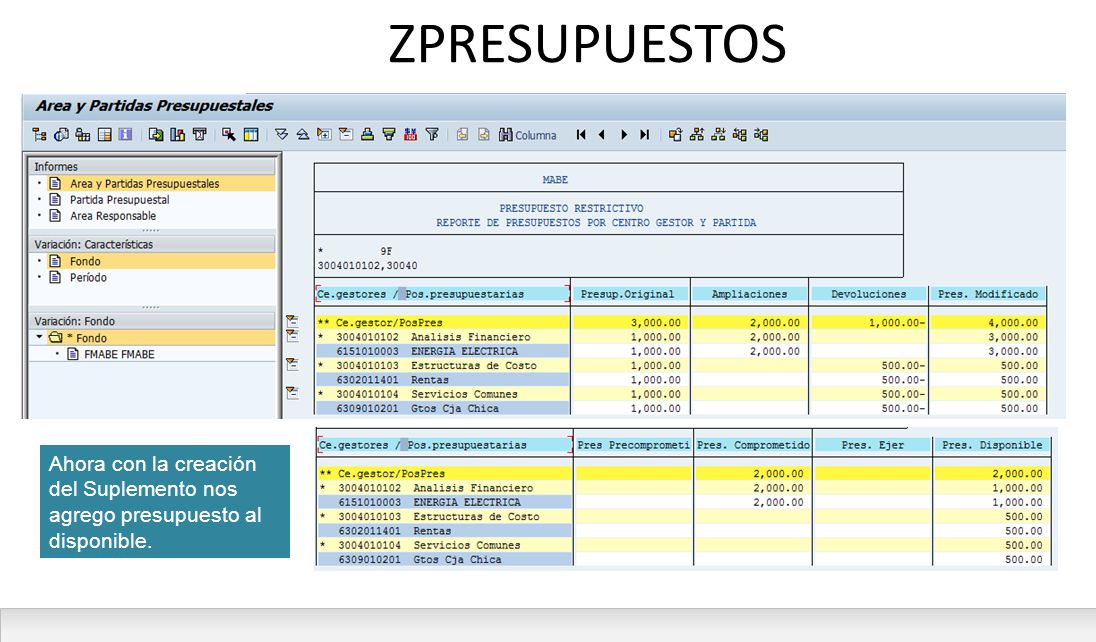Go to next column arrow
Screen dimensions: 1096x642
coord(623,135)
